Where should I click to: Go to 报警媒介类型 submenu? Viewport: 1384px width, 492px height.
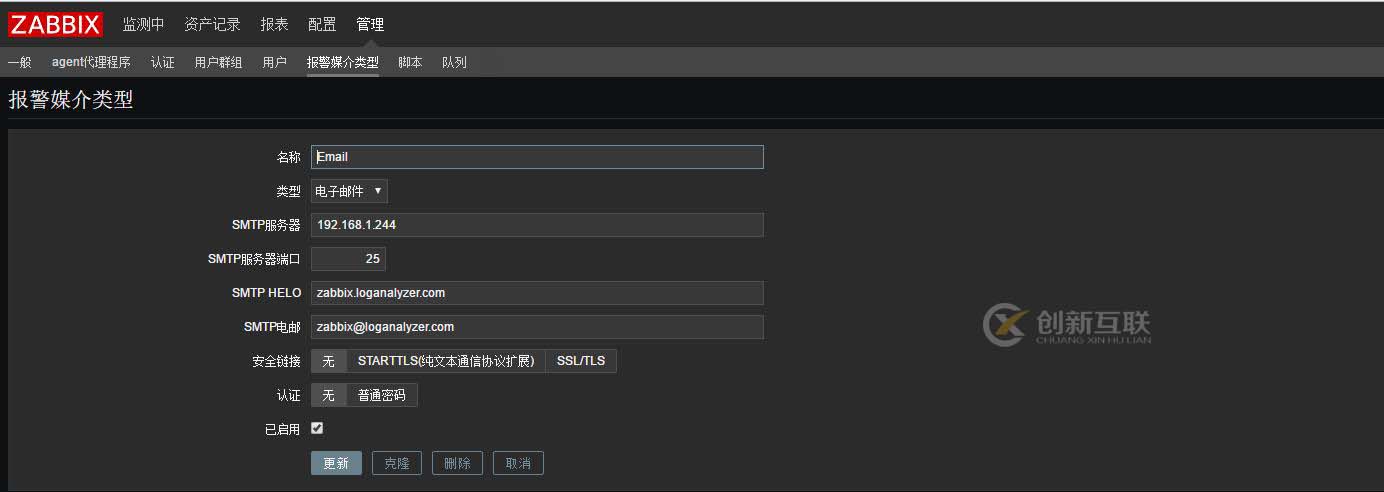(x=342, y=62)
